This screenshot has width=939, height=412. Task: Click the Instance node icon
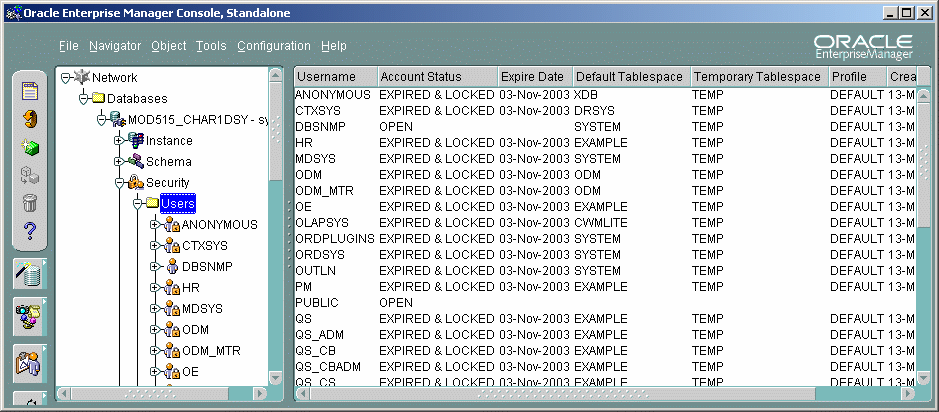(x=136, y=140)
